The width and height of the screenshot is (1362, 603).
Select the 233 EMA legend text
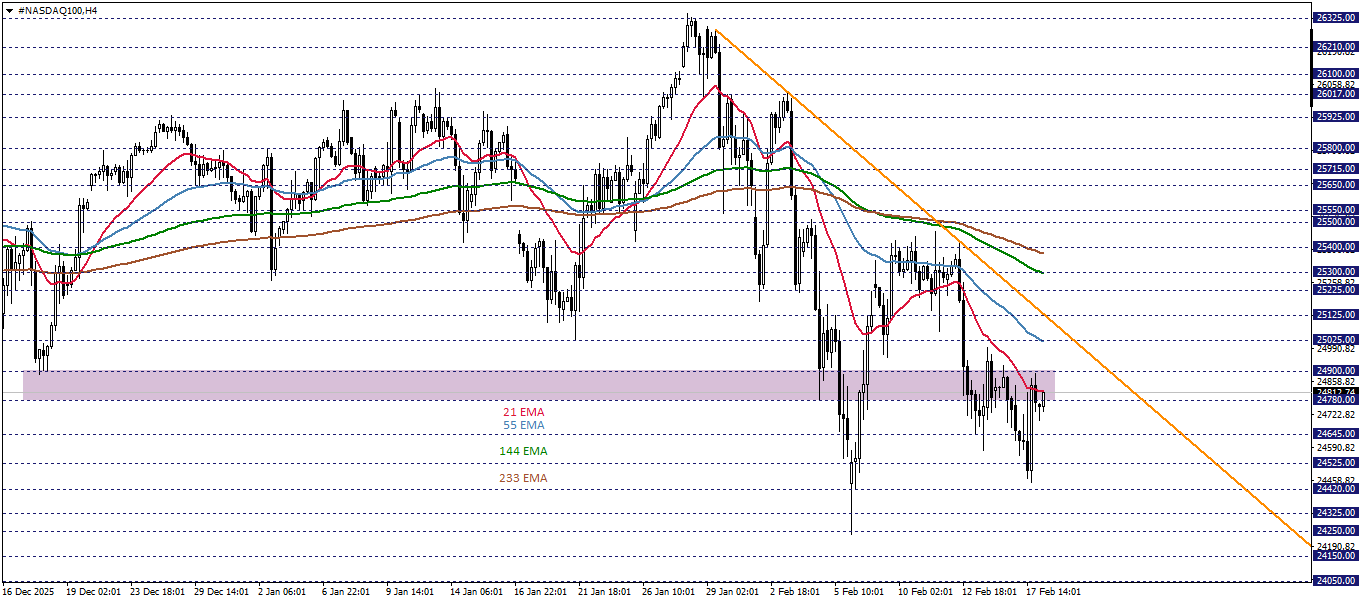pyautogui.click(x=521, y=479)
